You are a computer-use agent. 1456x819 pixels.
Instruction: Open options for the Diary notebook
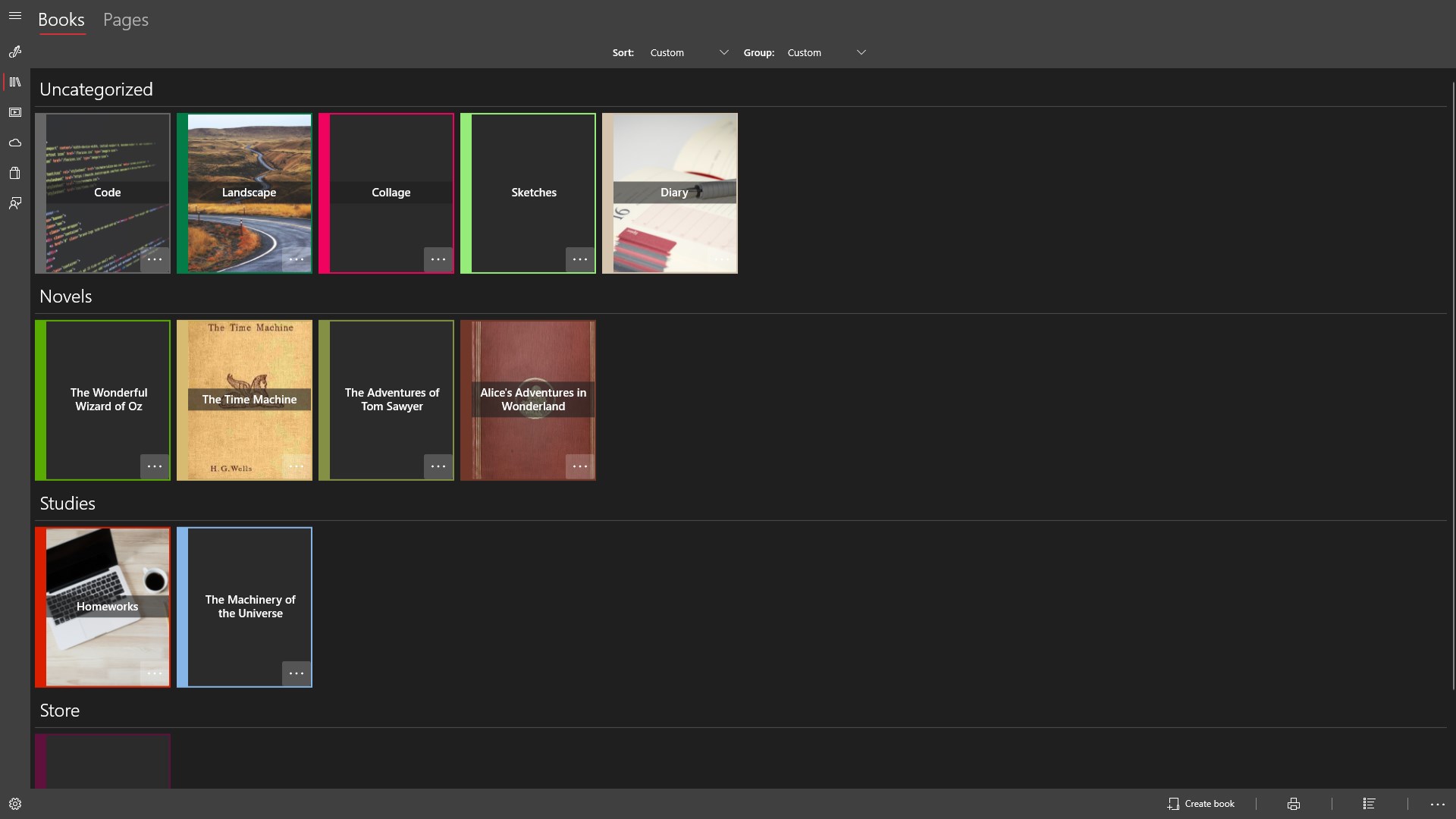click(722, 259)
